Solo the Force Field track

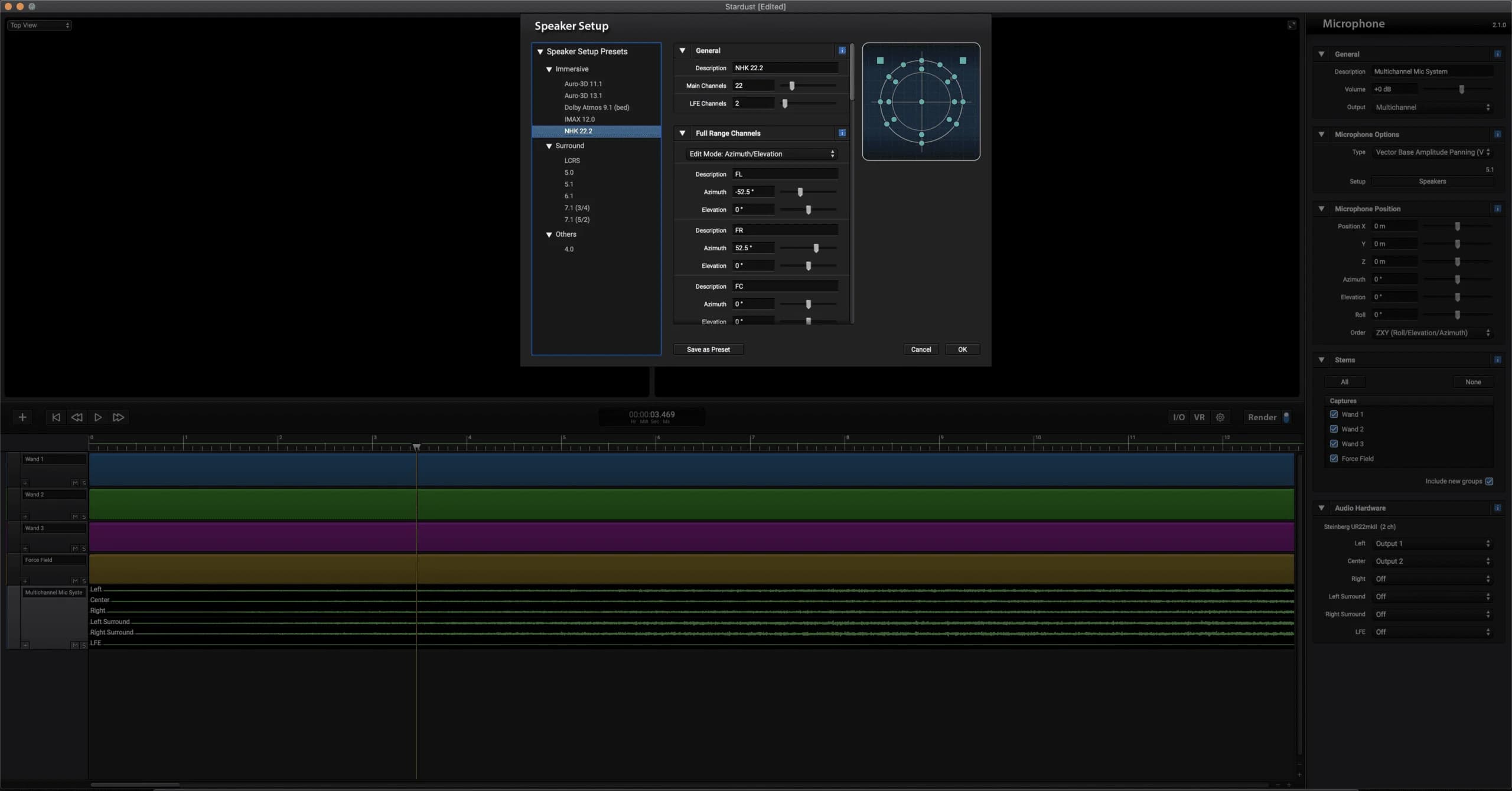[84, 580]
